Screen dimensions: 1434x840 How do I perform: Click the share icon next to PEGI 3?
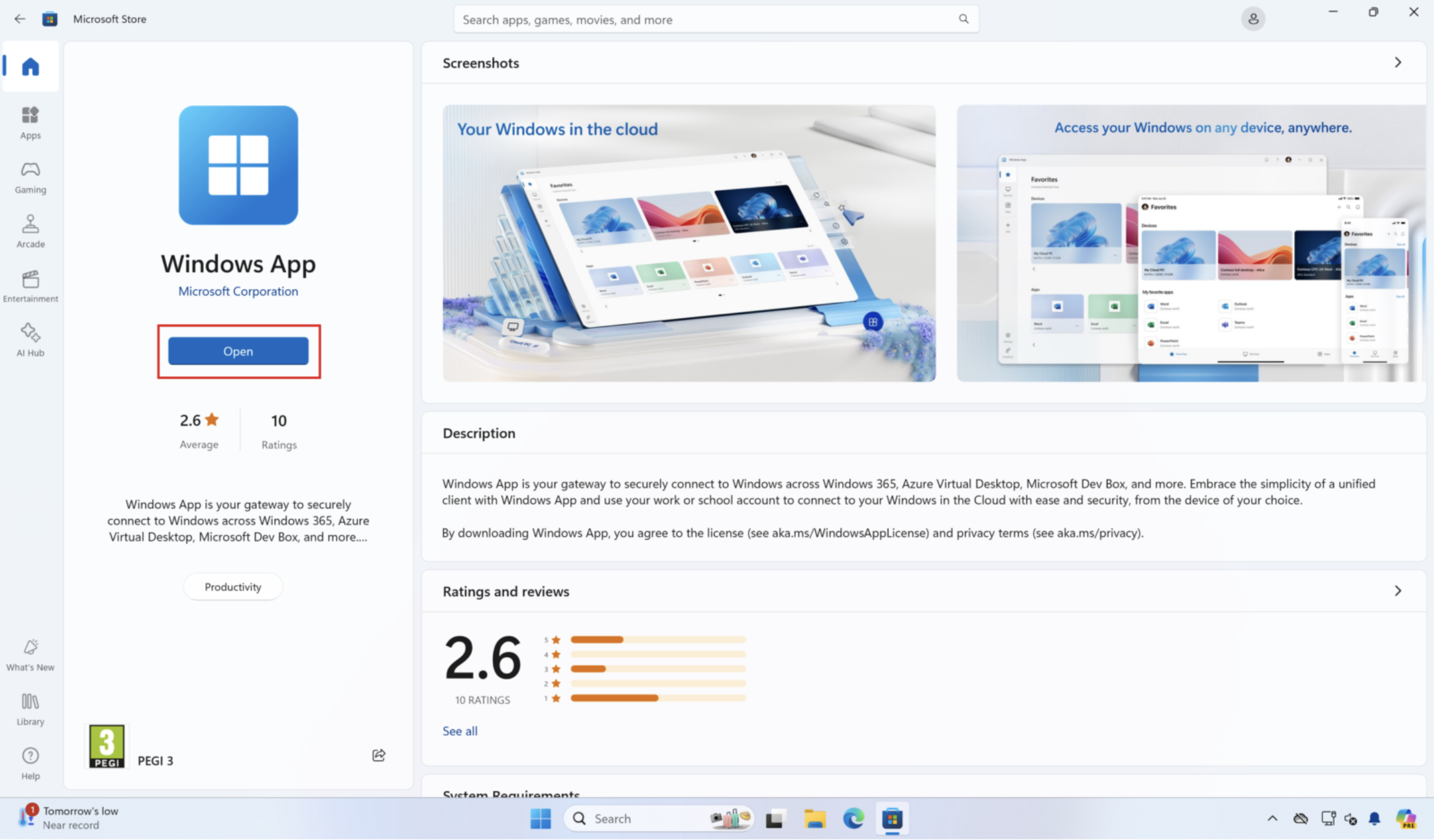[x=379, y=755]
